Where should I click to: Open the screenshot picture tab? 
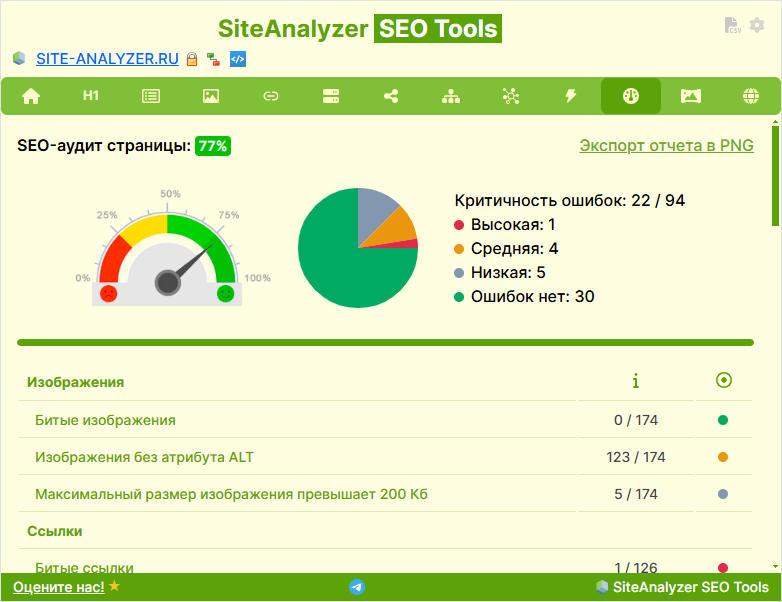(x=691, y=96)
